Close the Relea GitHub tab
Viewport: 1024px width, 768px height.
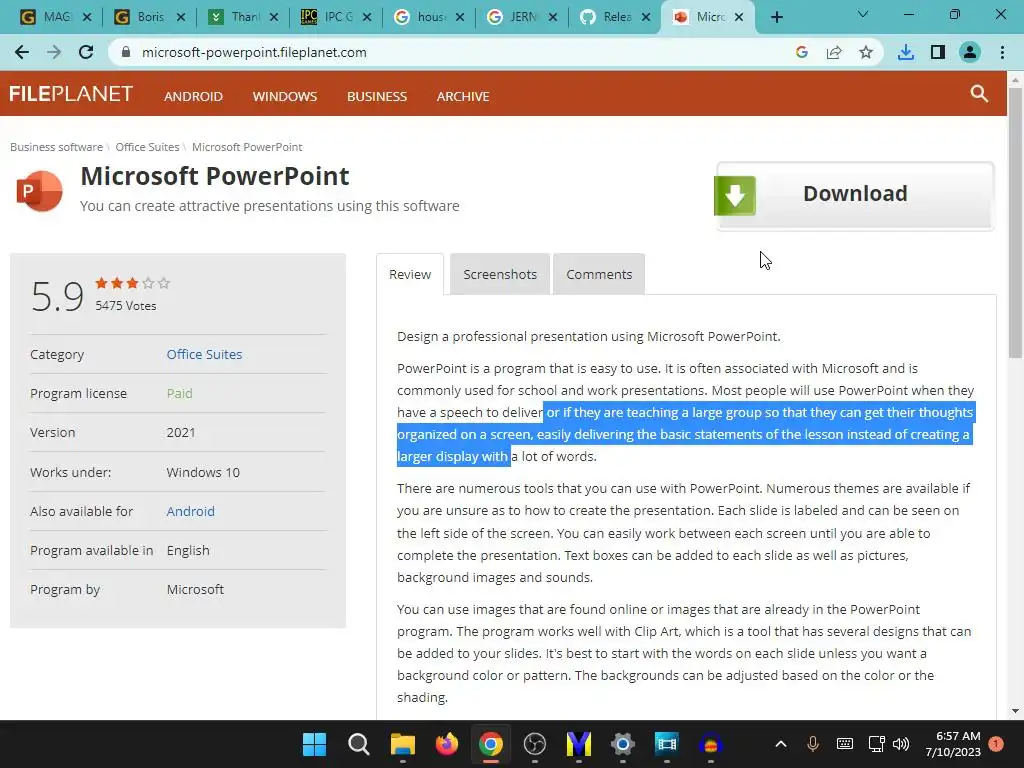tap(647, 17)
